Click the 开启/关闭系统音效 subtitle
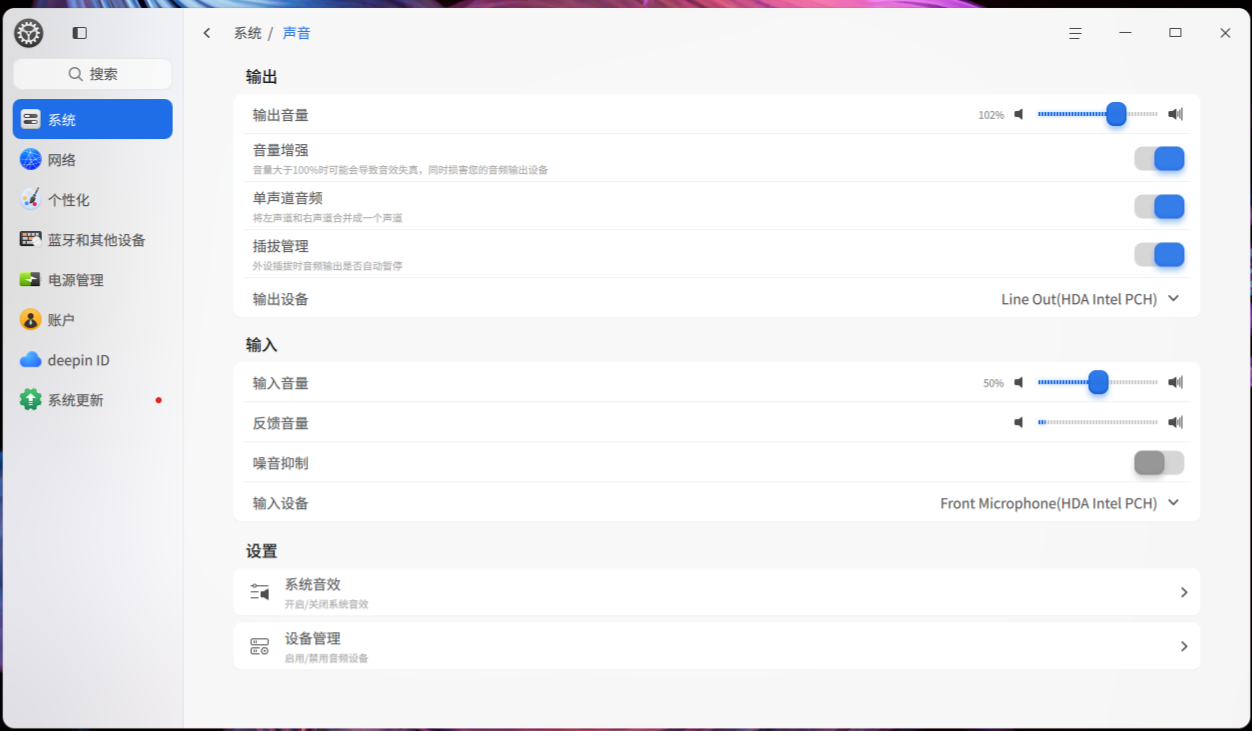 point(326,604)
